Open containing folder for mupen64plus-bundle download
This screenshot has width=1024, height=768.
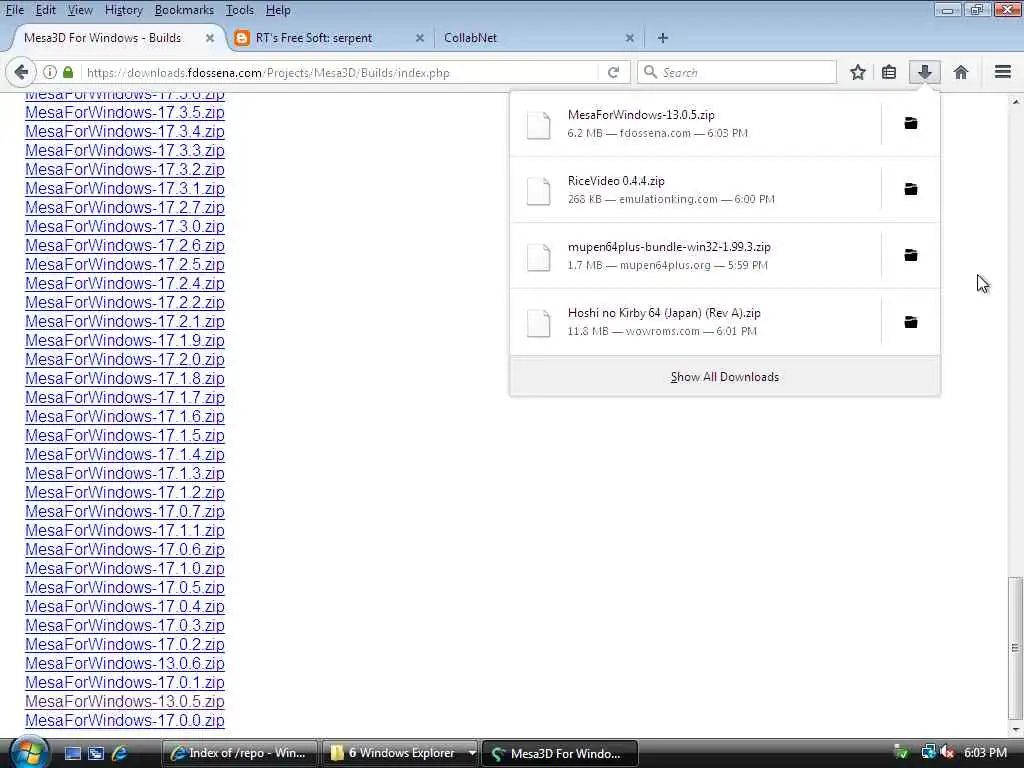click(x=910, y=255)
